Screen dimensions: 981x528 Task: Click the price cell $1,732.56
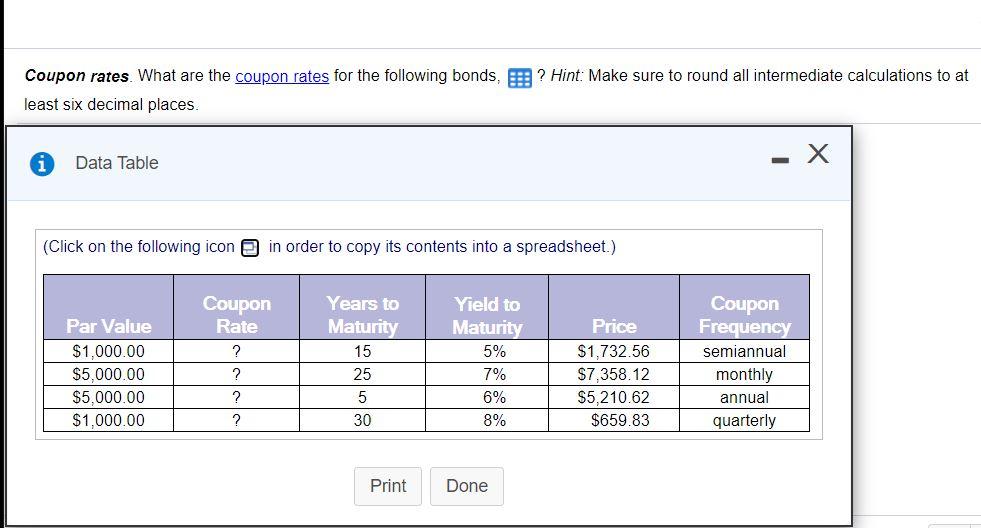[x=614, y=352]
